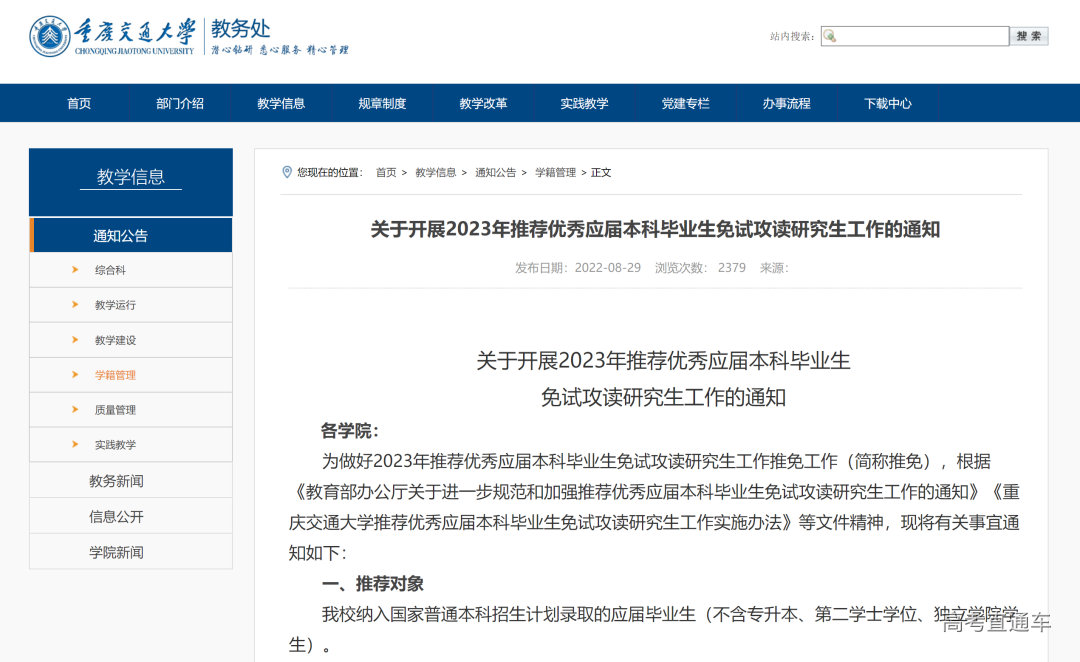Click the arrow icon beside sidebar 实践教学
The height and width of the screenshot is (662, 1080).
[x=72, y=444]
